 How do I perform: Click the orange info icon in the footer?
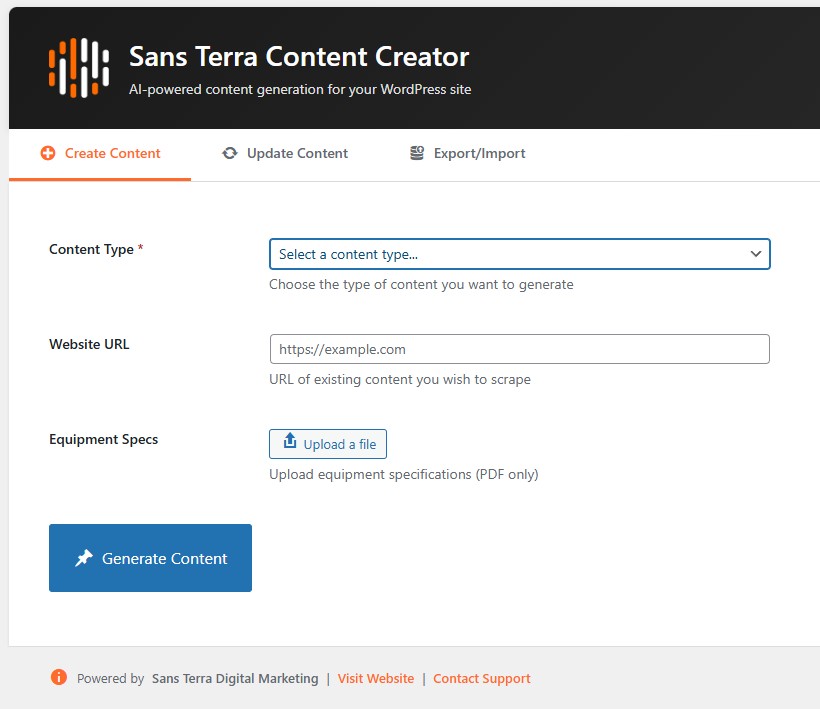(x=59, y=677)
